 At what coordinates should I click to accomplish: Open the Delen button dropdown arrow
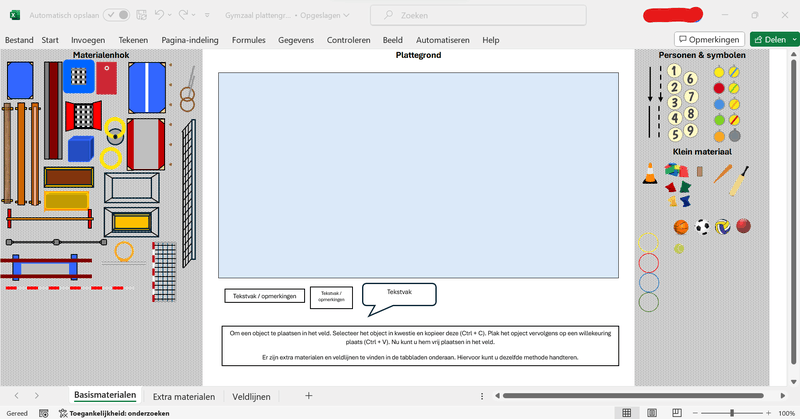tap(794, 39)
